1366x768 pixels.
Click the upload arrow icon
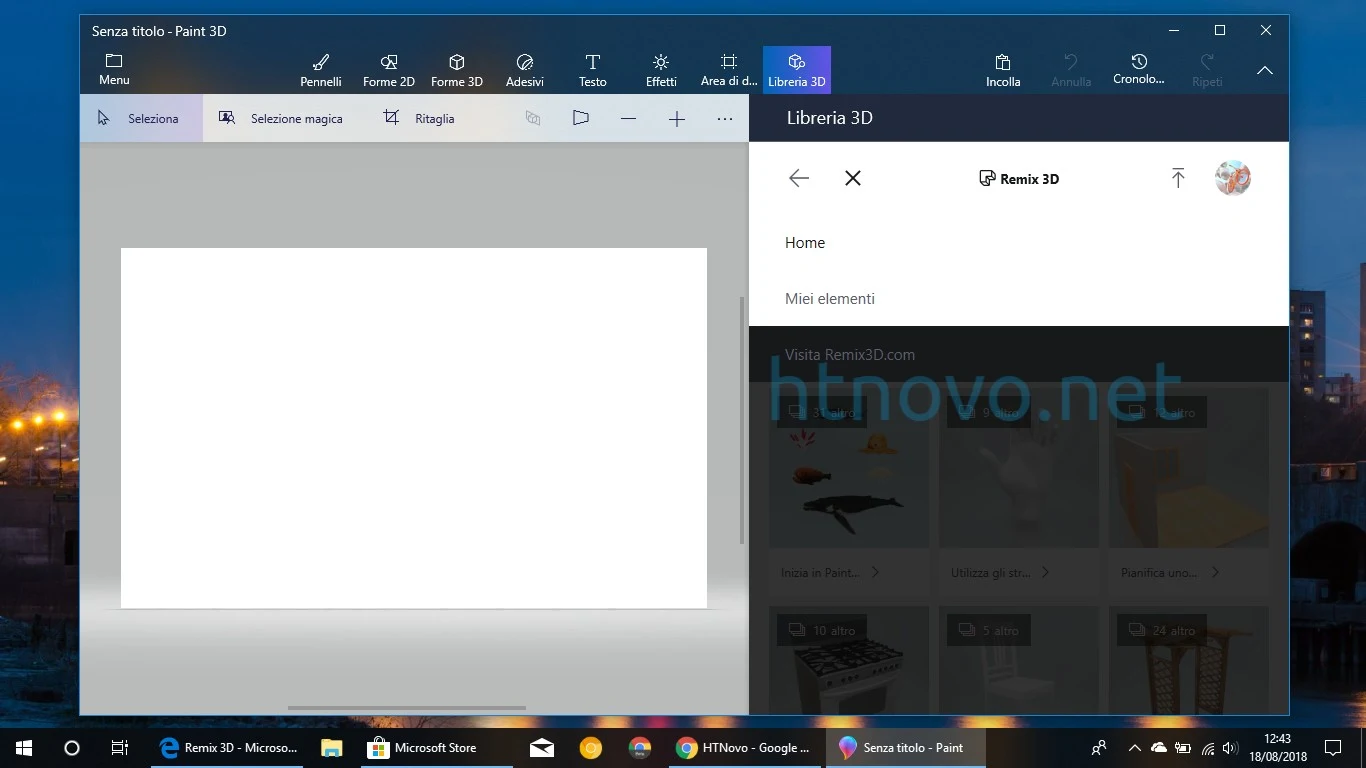coord(1178,178)
